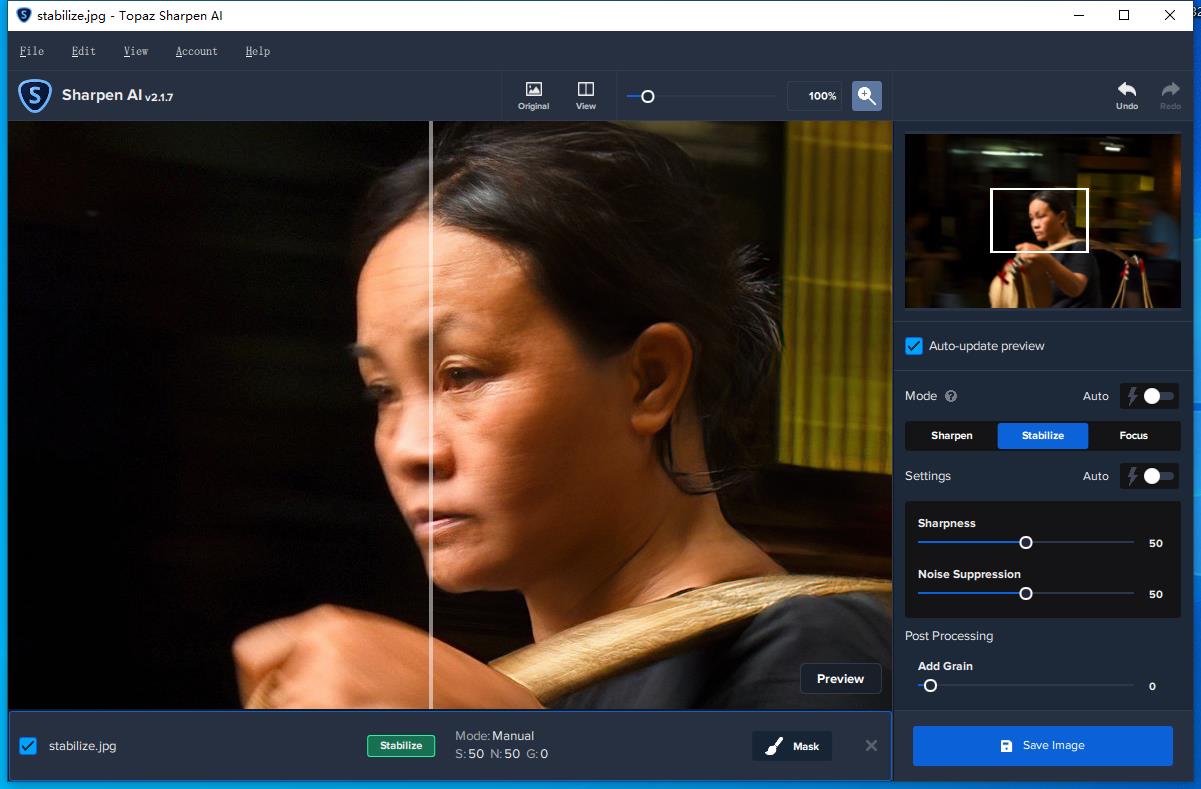Switch to the Focus mode tab
This screenshot has height=789, width=1201.
(1133, 436)
